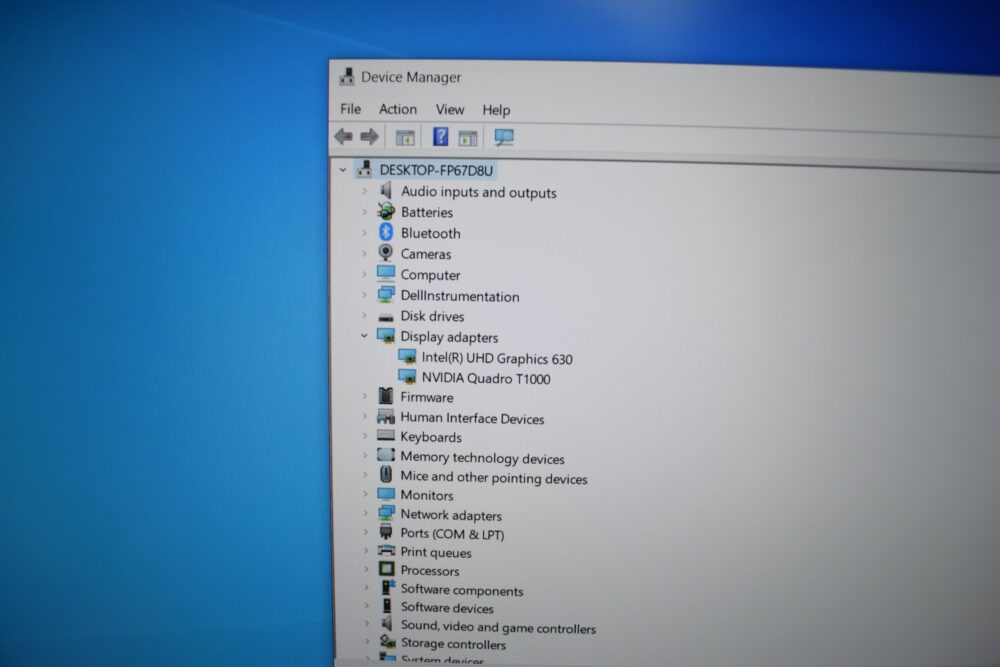Screen dimensions: 1000x667
Task: Click the Batteries category icon
Action: pos(386,211)
